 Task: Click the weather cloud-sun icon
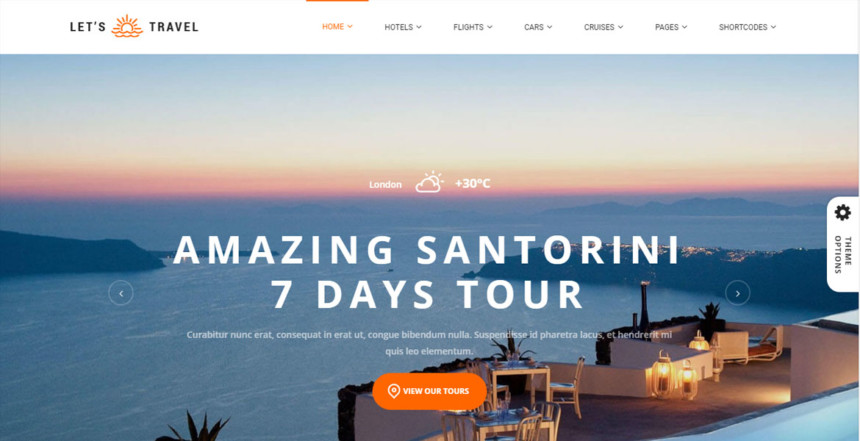click(x=429, y=182)
